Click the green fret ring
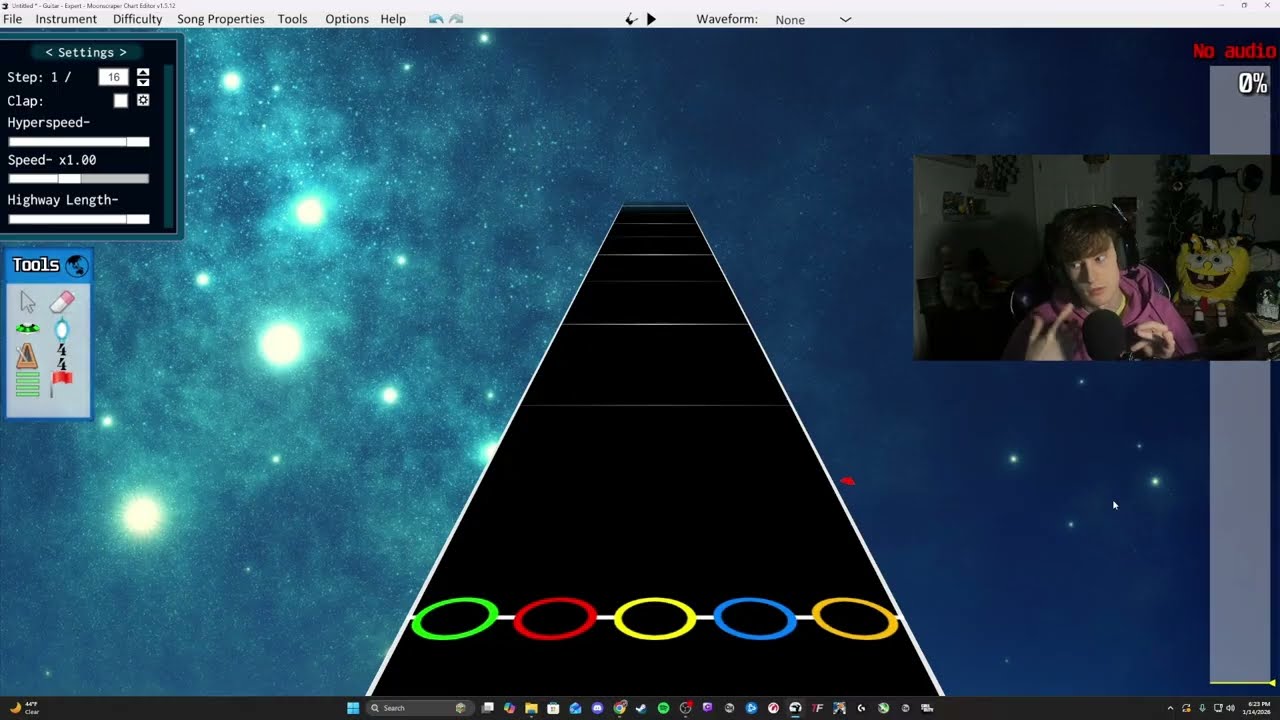The height and width of the screenshot is (720, 1280). pos(455,619)
